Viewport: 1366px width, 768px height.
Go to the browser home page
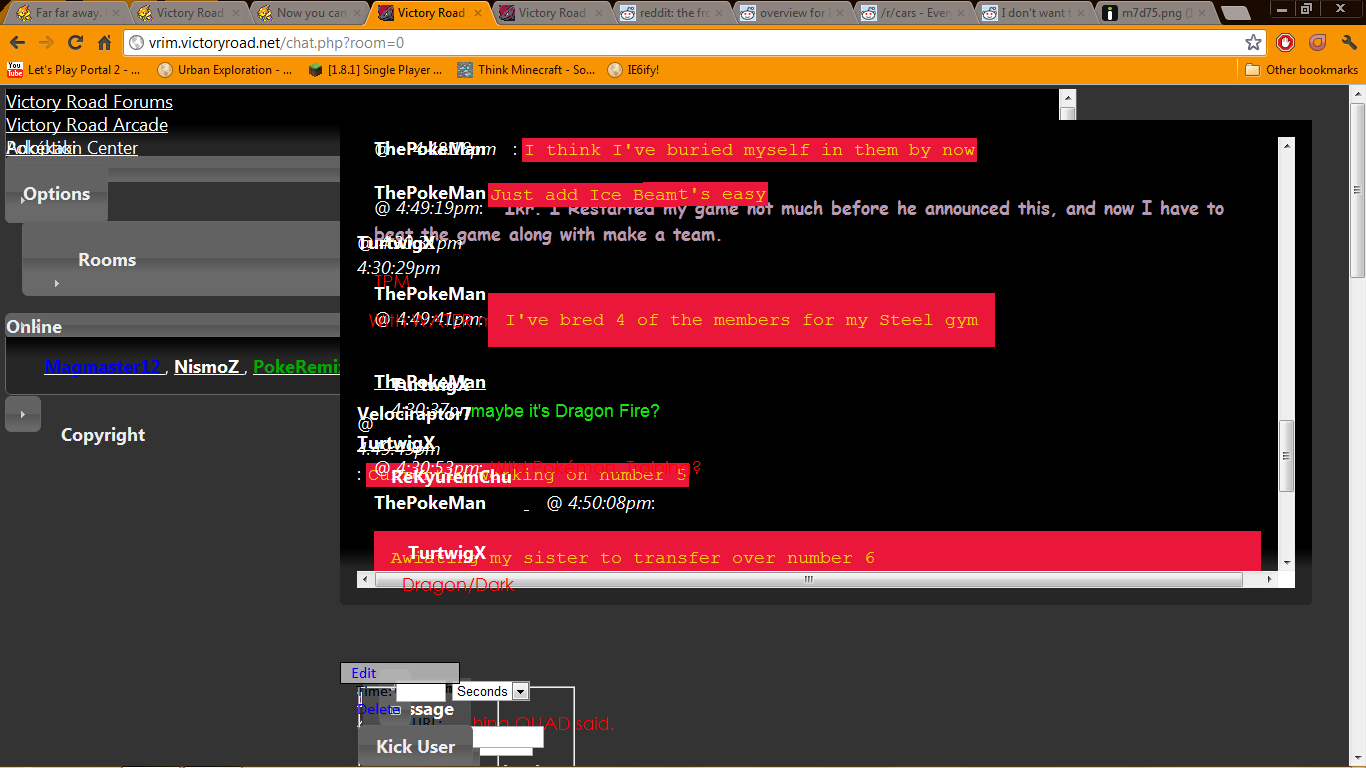(104, 43)
